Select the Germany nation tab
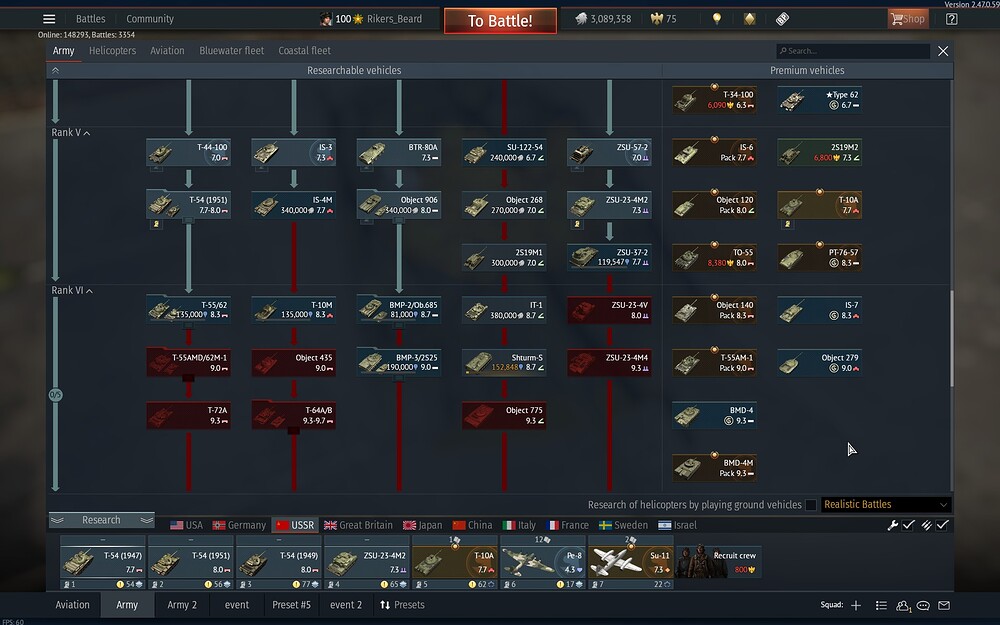Screen dimensions: 1000x625 [239, 525]
